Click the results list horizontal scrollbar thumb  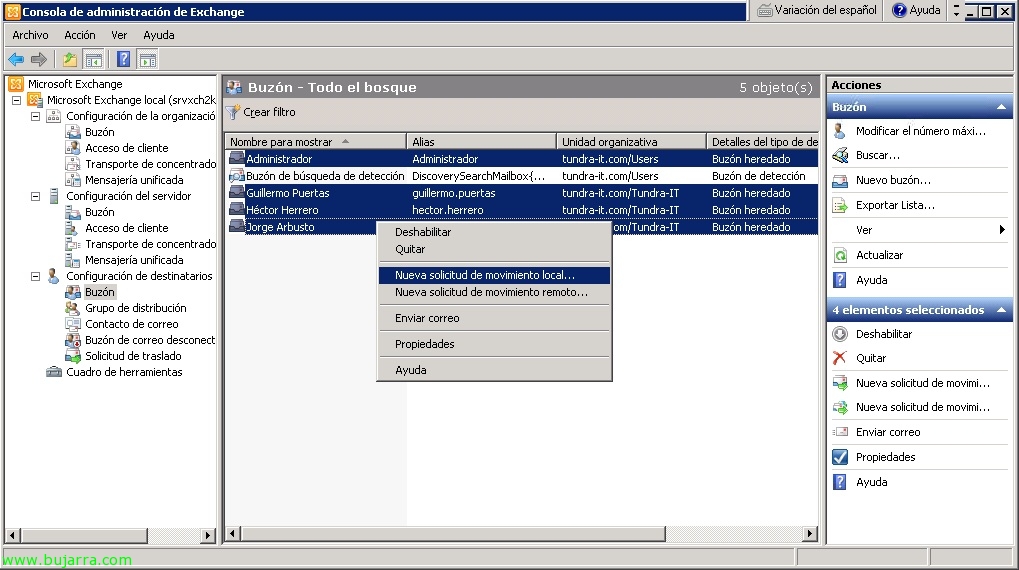pos(453,534)
